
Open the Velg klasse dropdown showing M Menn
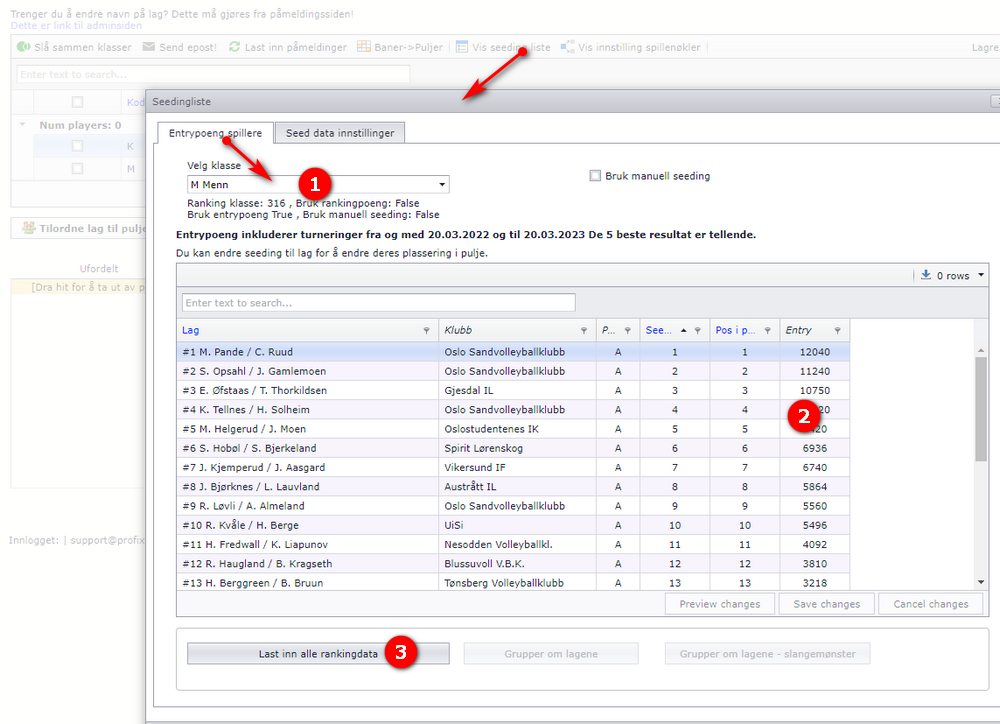click(x=318, y=184)
